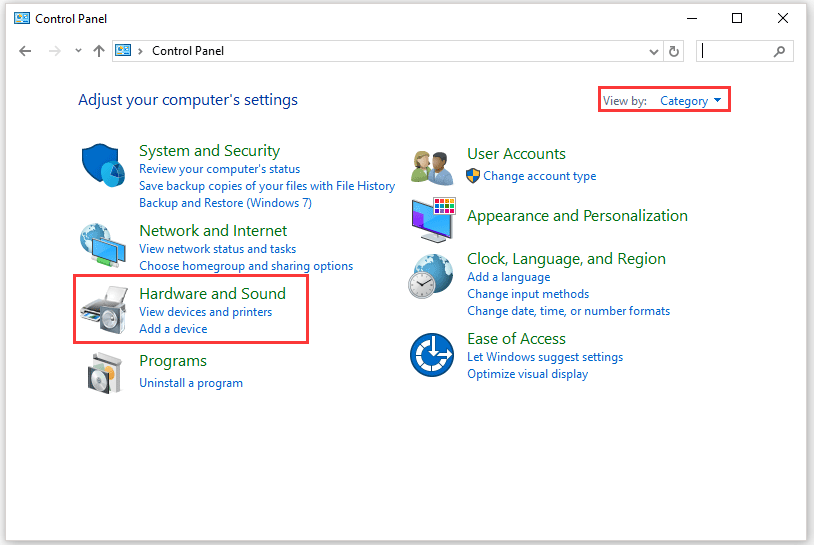
Task: Click the Programs disc box icon
Action: click(x=104, y=372)
